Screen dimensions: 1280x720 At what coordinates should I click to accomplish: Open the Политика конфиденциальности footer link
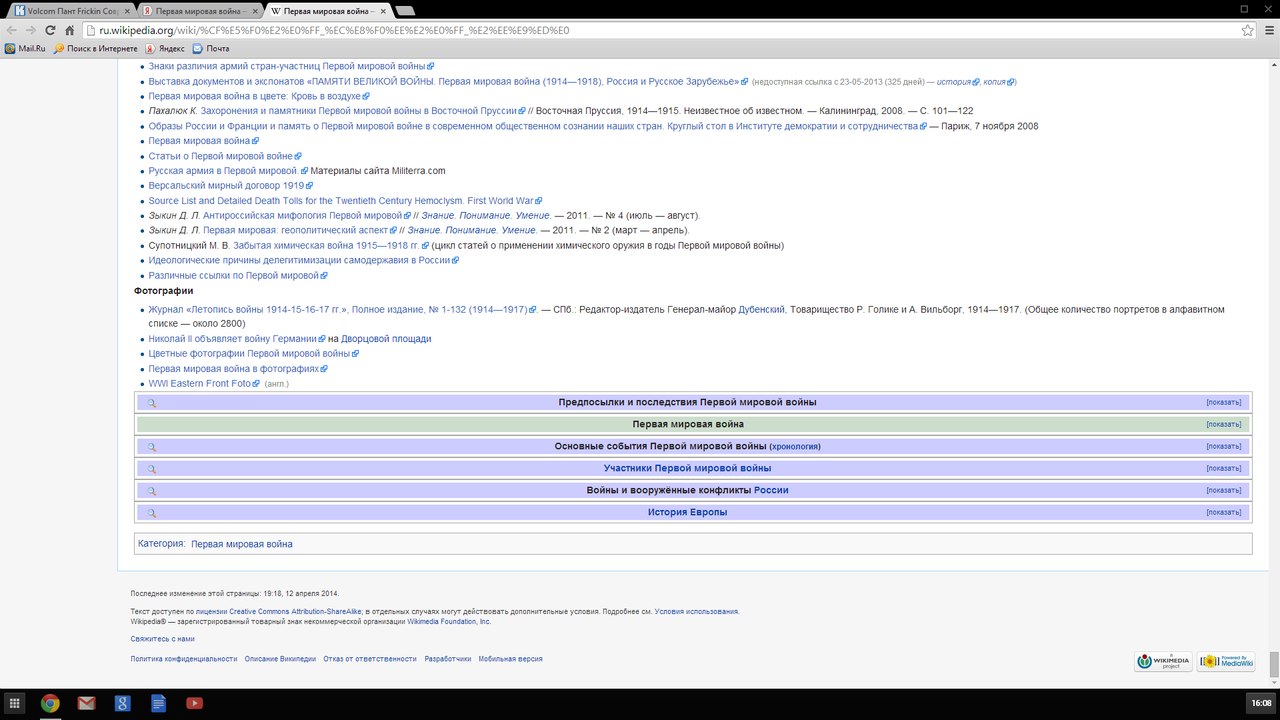tap(184, 659)
